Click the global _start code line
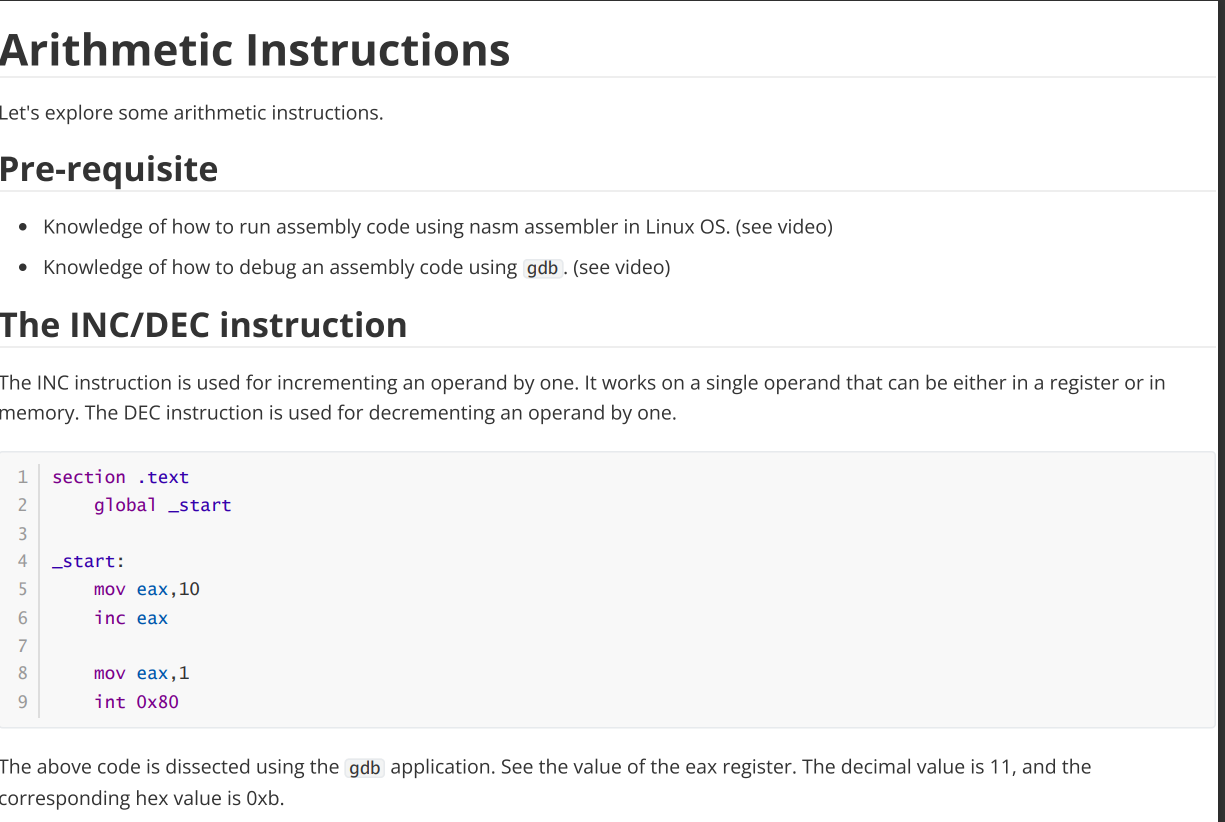Viewport: 1225px width, 822px height. 162,505
